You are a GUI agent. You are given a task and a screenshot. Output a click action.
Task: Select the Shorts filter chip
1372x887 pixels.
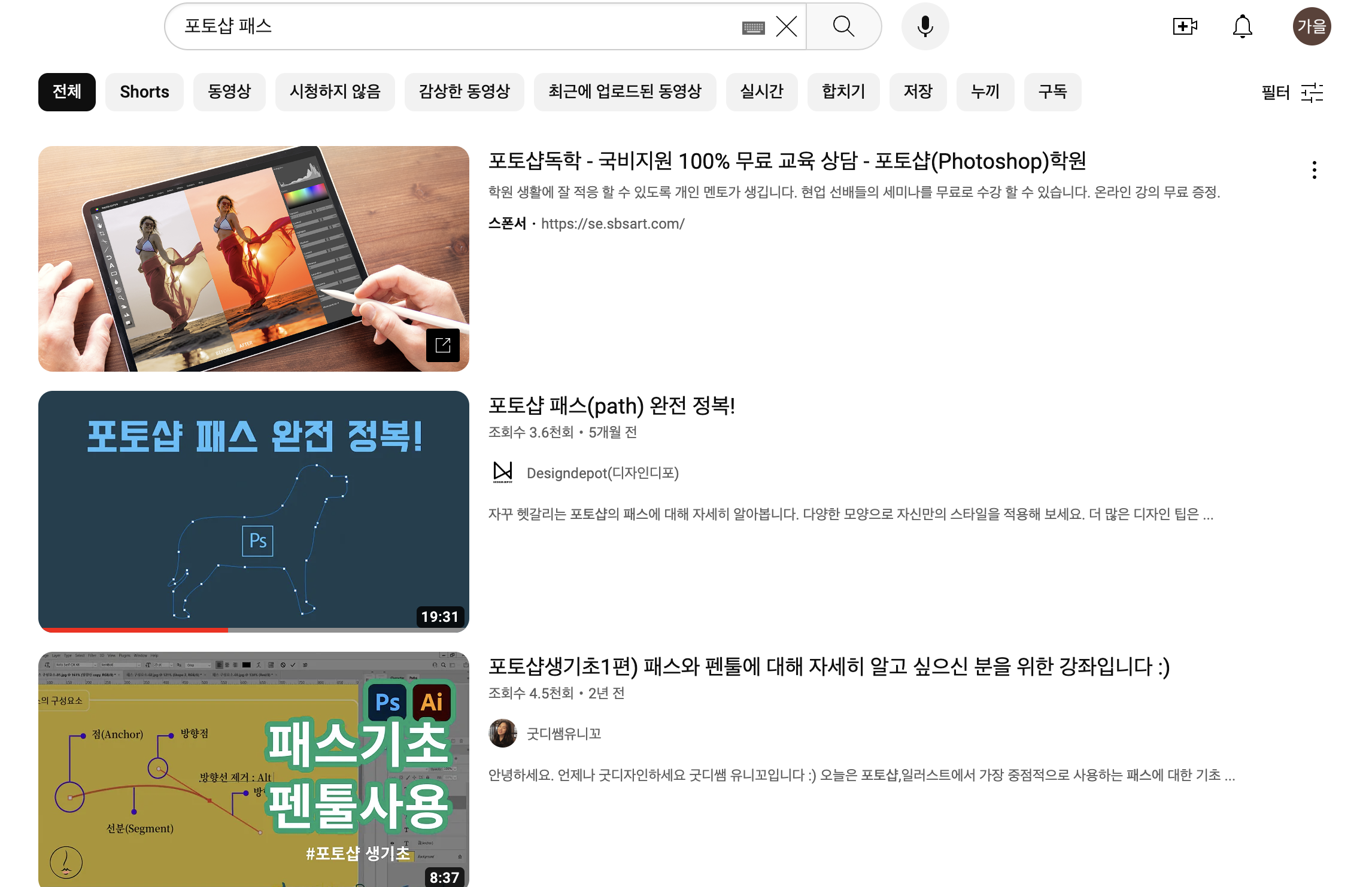[x=144, y=92]
